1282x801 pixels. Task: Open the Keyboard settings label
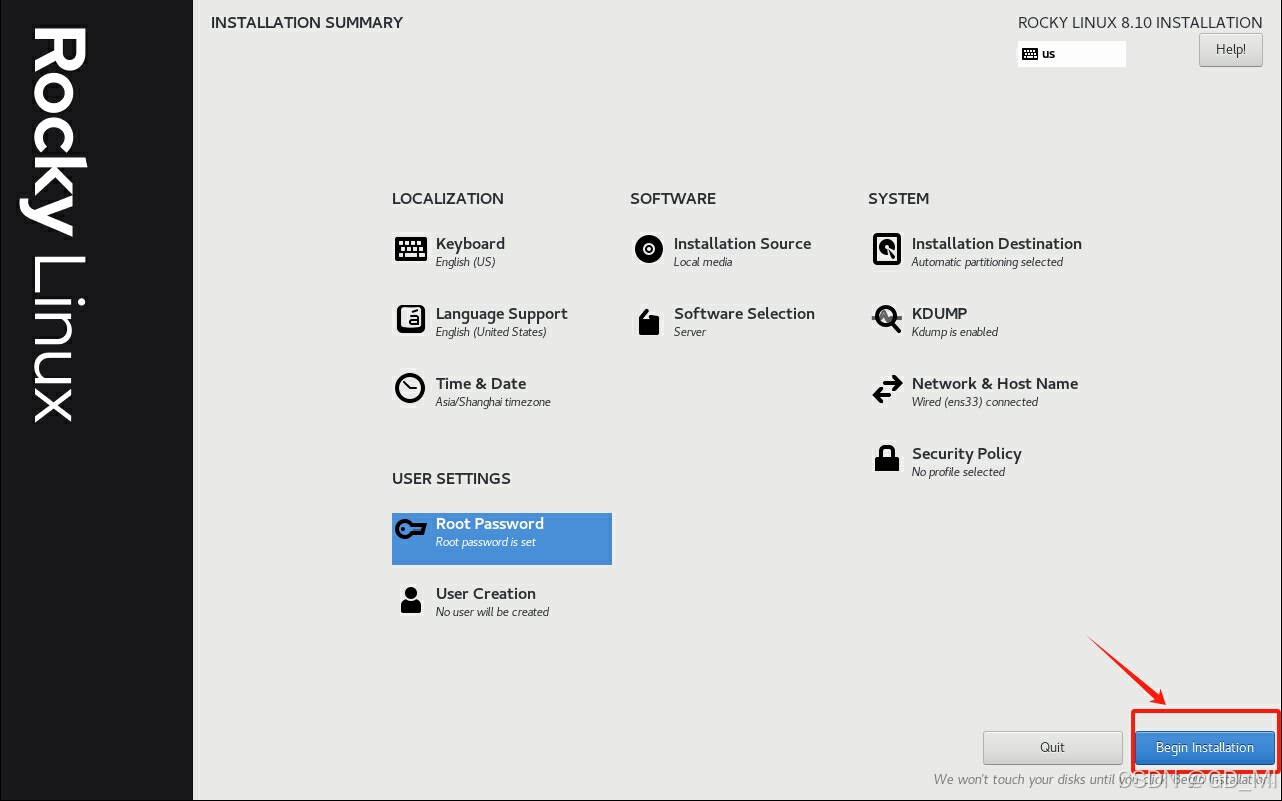(470, 244)
